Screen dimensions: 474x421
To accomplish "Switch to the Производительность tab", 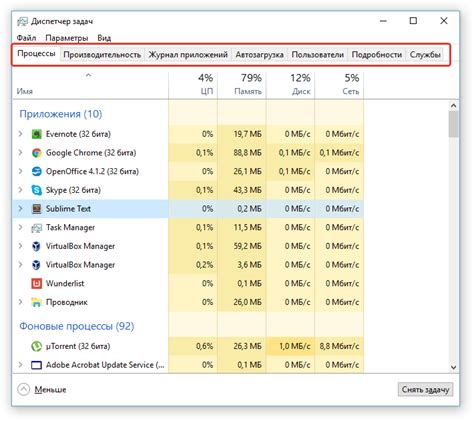I will coord(102,55).
